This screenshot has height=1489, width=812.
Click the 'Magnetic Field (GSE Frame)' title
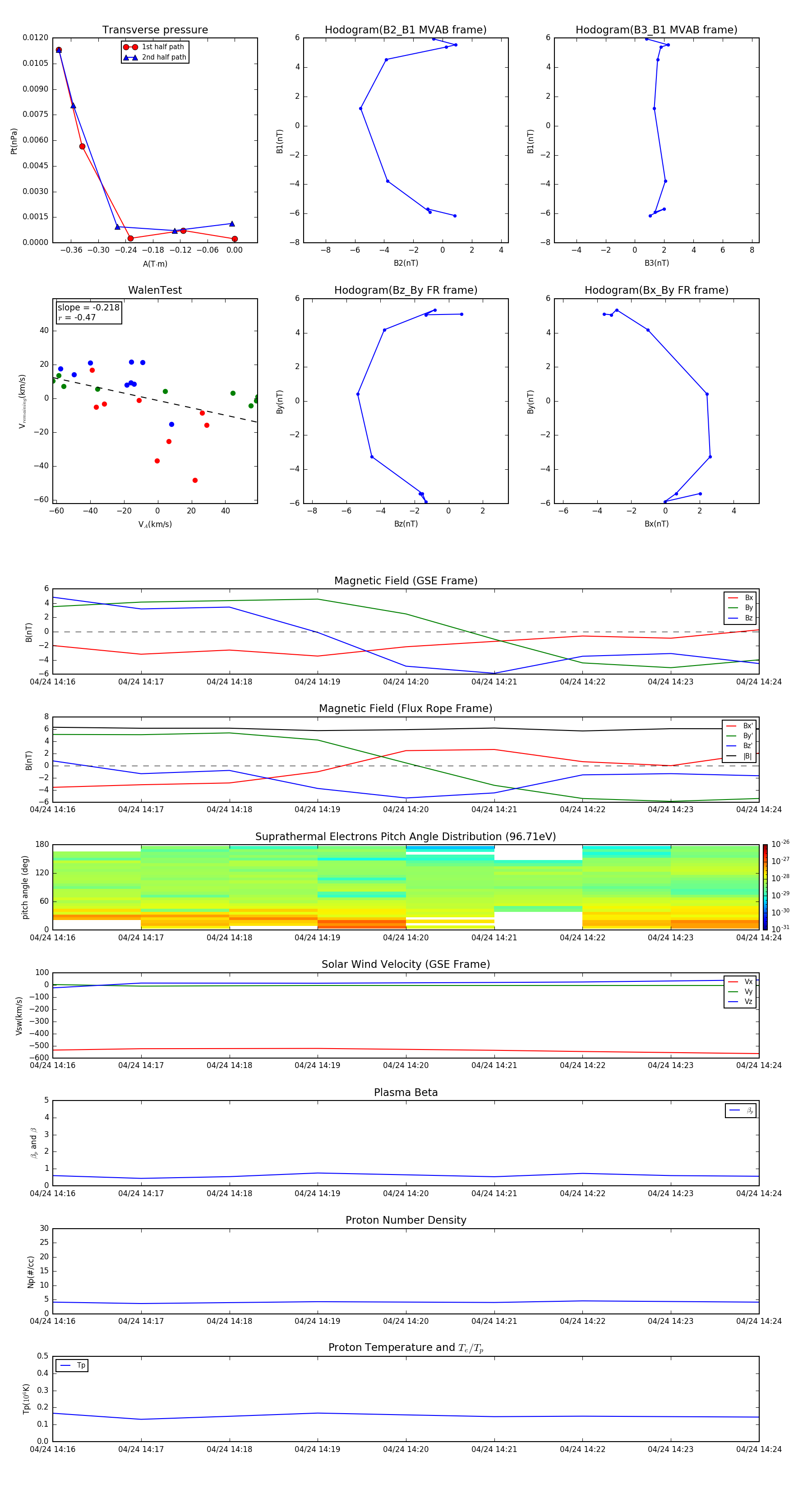pos(406,581)
